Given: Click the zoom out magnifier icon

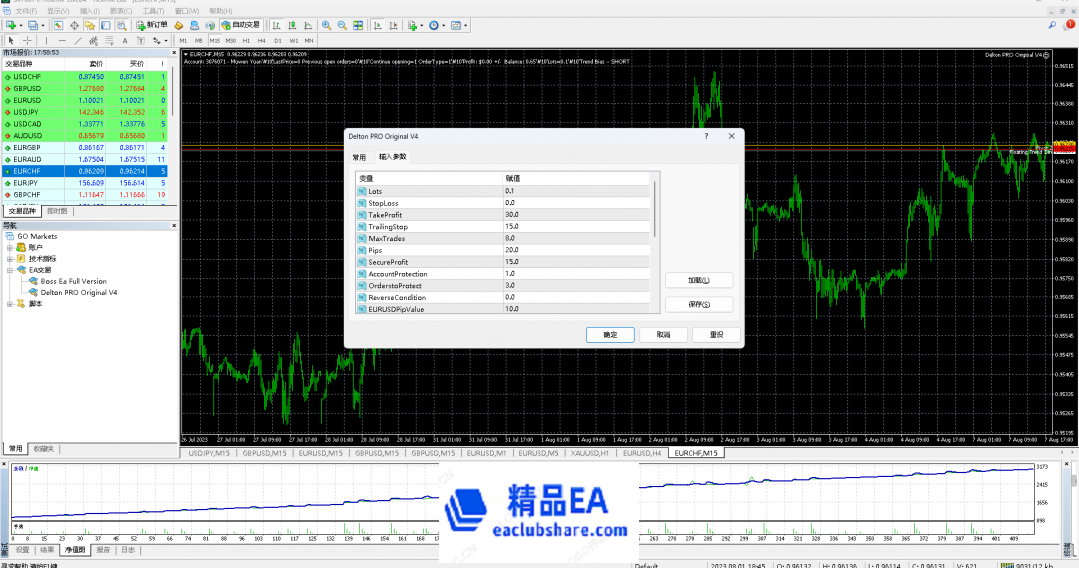Looking at the screenshot, I should pos(340,25).
